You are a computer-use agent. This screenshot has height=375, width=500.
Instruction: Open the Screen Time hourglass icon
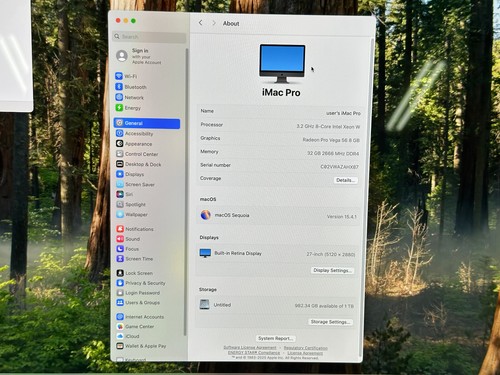click(x=120, y=258)
